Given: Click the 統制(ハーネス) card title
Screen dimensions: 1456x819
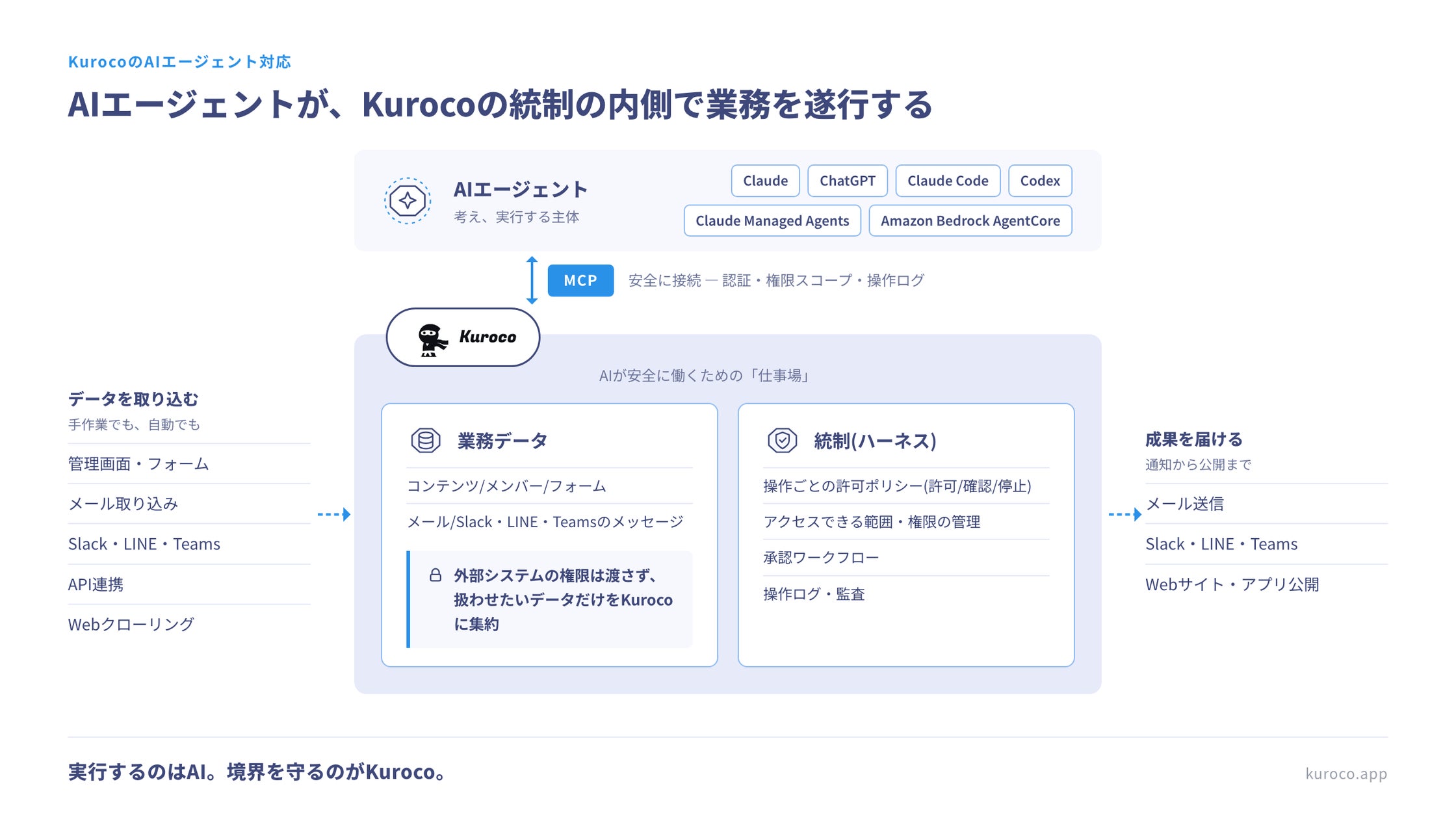Looking at the screenshot, I should coord(875,441).
